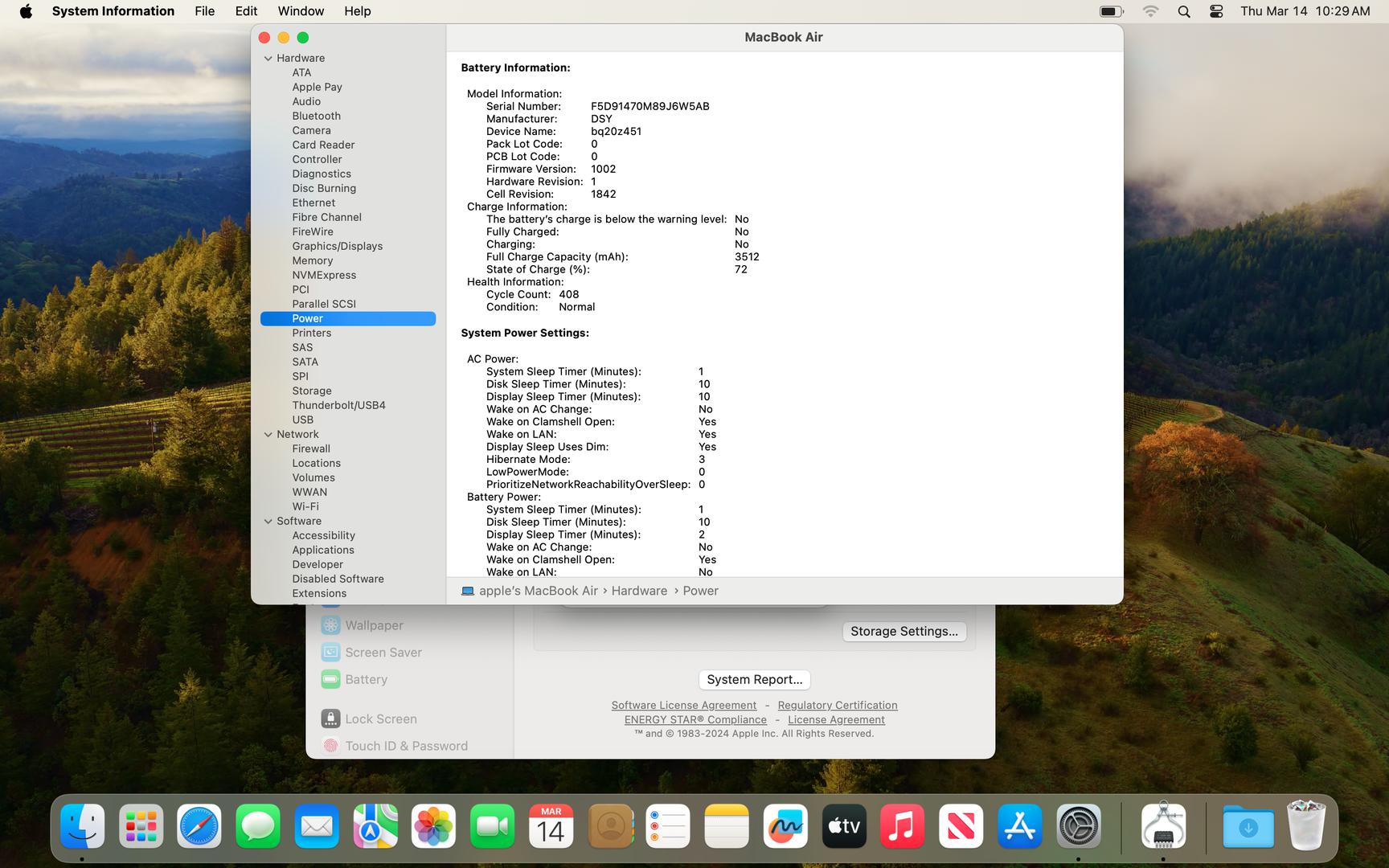Open the File menu
The height and width of the screenshot is (868, 1389).
click(204, 11)
